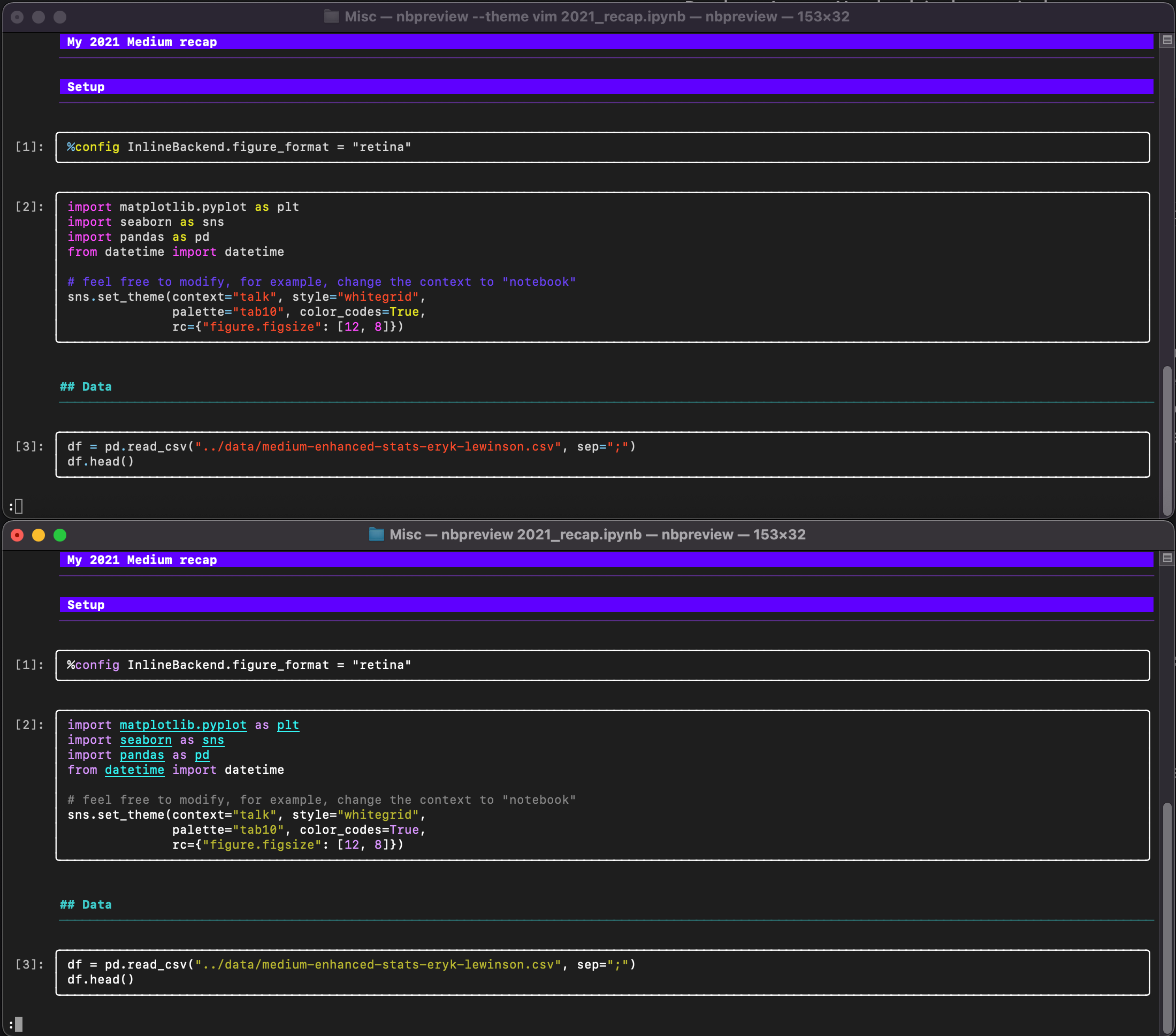Viewport: 1176px width, 1036px height.
Task: Minimize the bottom terminal with yellow button
Action: 39,535
